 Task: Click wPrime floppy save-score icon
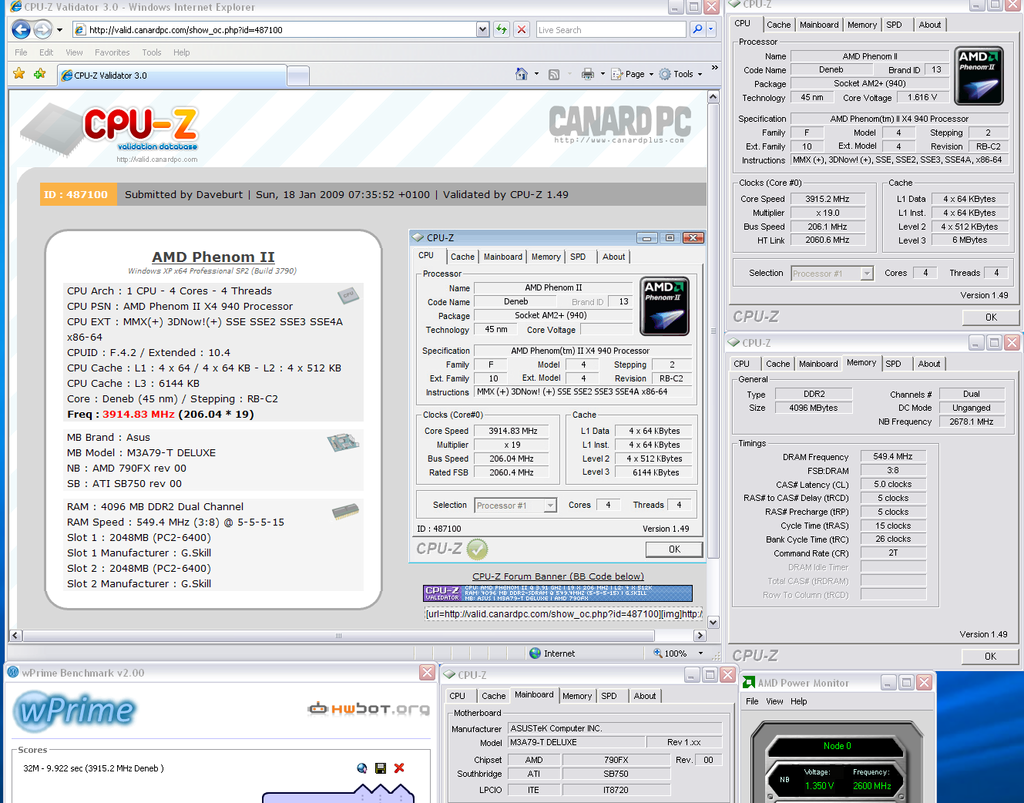(380, 768)
